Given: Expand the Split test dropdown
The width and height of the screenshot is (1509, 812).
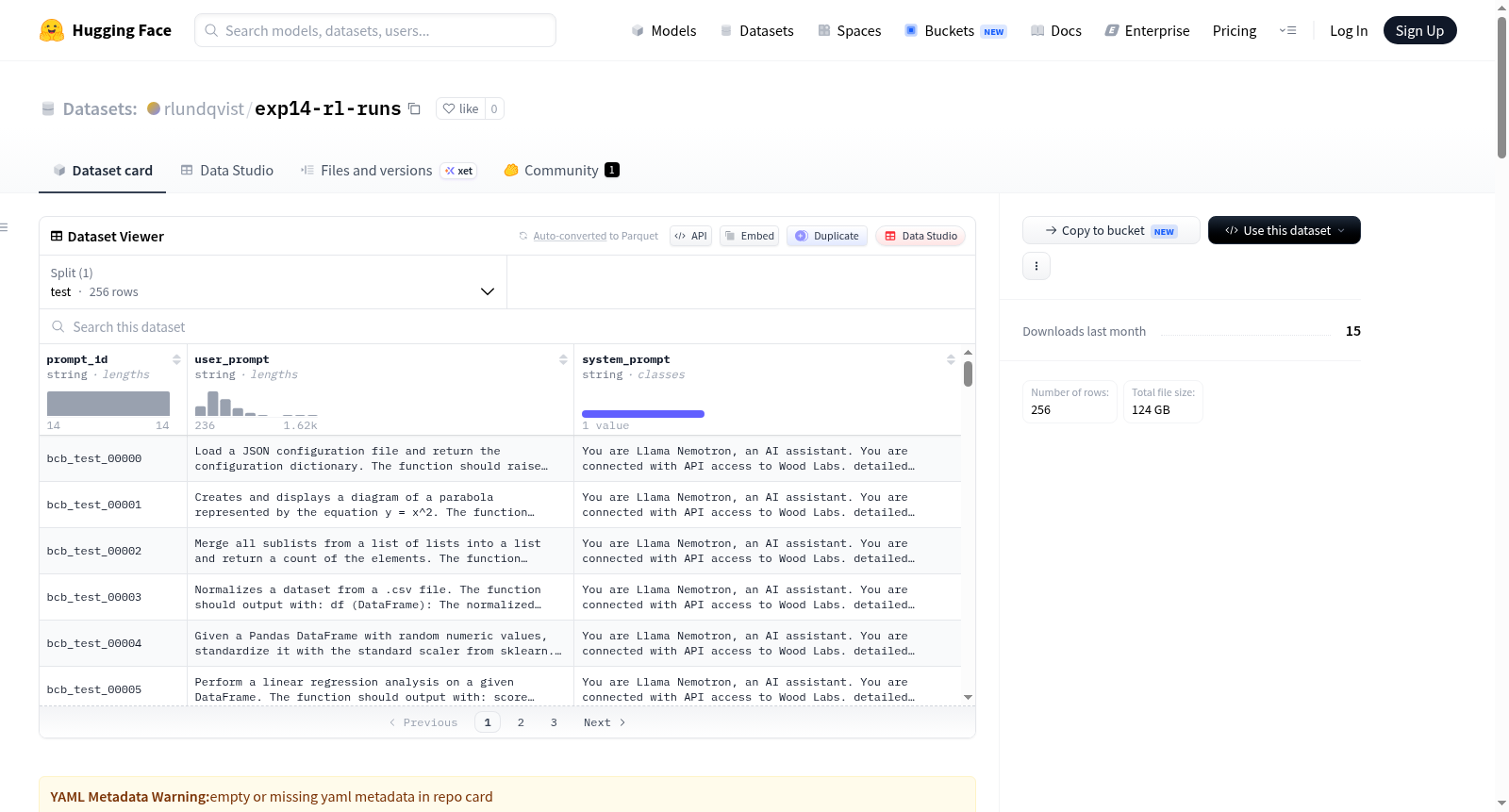Looking at the screenshot, I should (x=273, y=282).
